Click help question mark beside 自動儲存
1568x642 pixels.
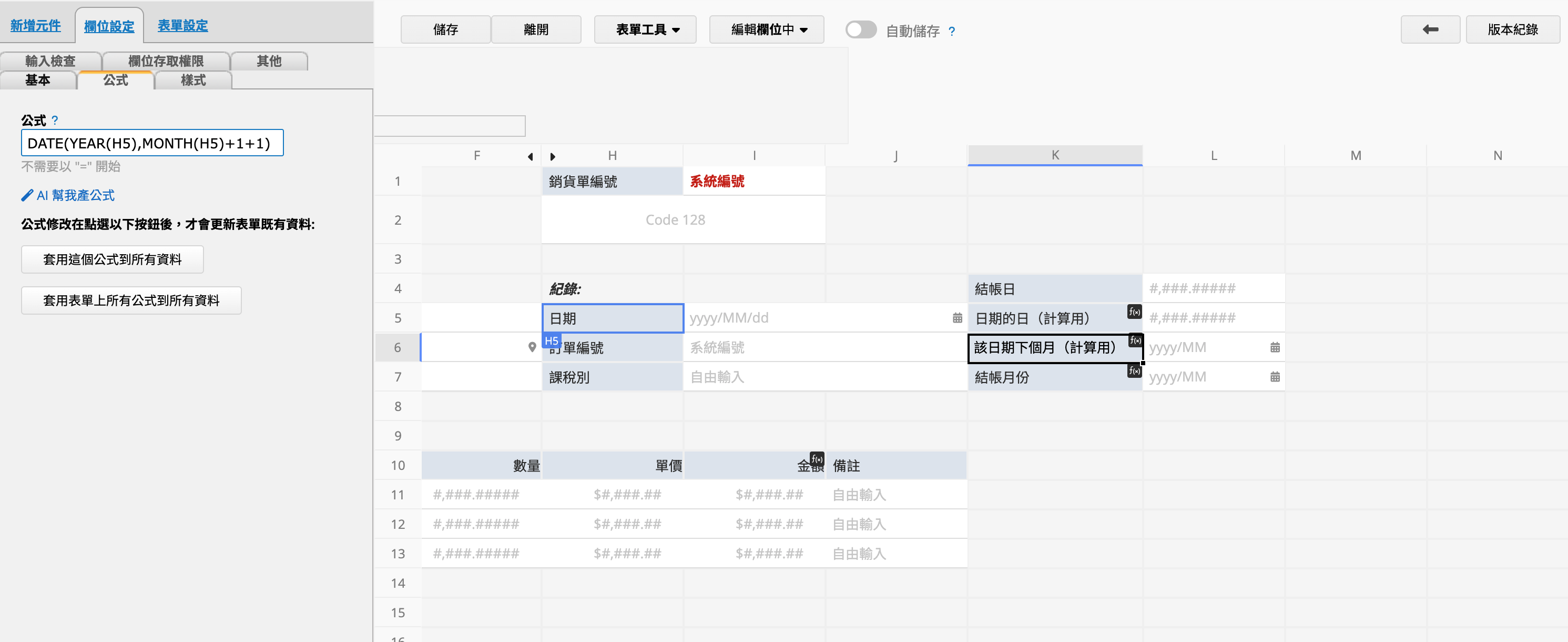(951, 31)
